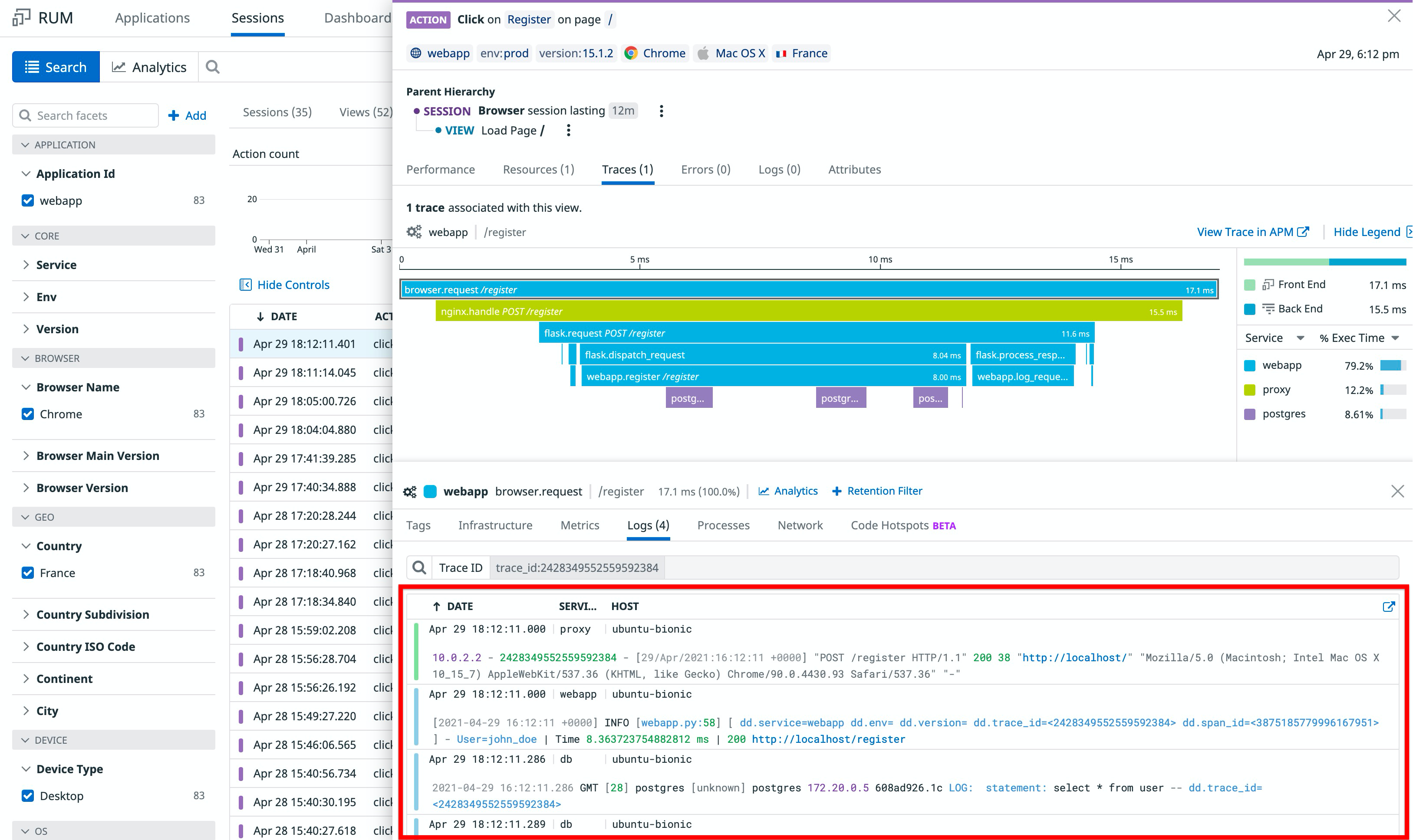Open View Trace in APM link

[1253, 232]
